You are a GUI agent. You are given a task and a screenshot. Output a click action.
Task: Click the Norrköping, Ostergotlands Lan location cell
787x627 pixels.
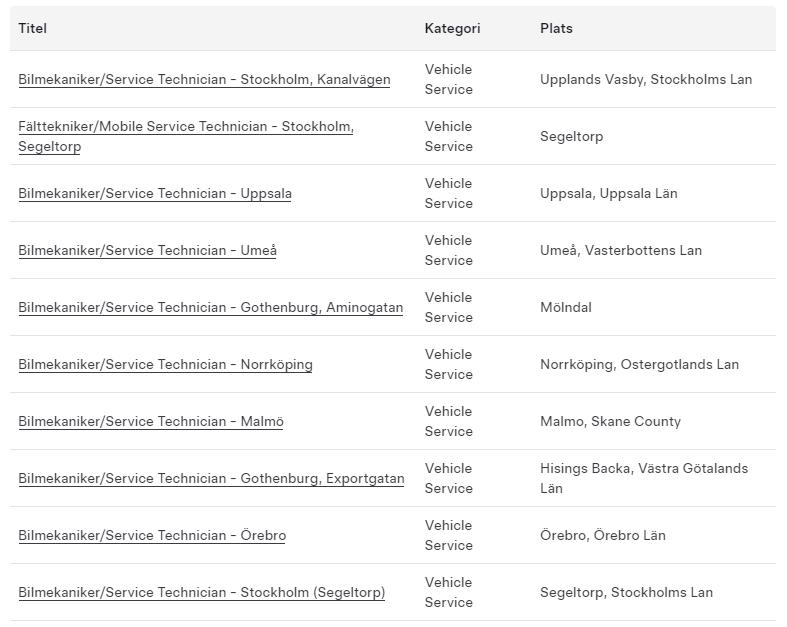click(x=639, y=365)
